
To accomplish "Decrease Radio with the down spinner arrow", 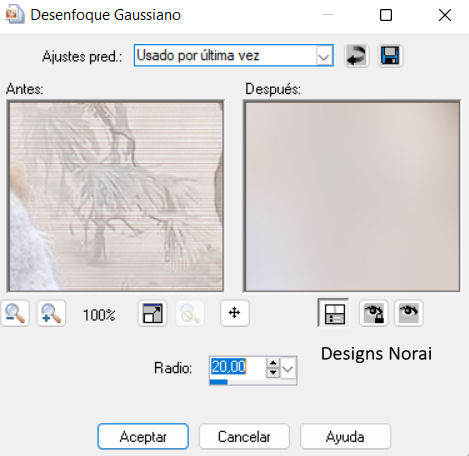I will point(273,372).
